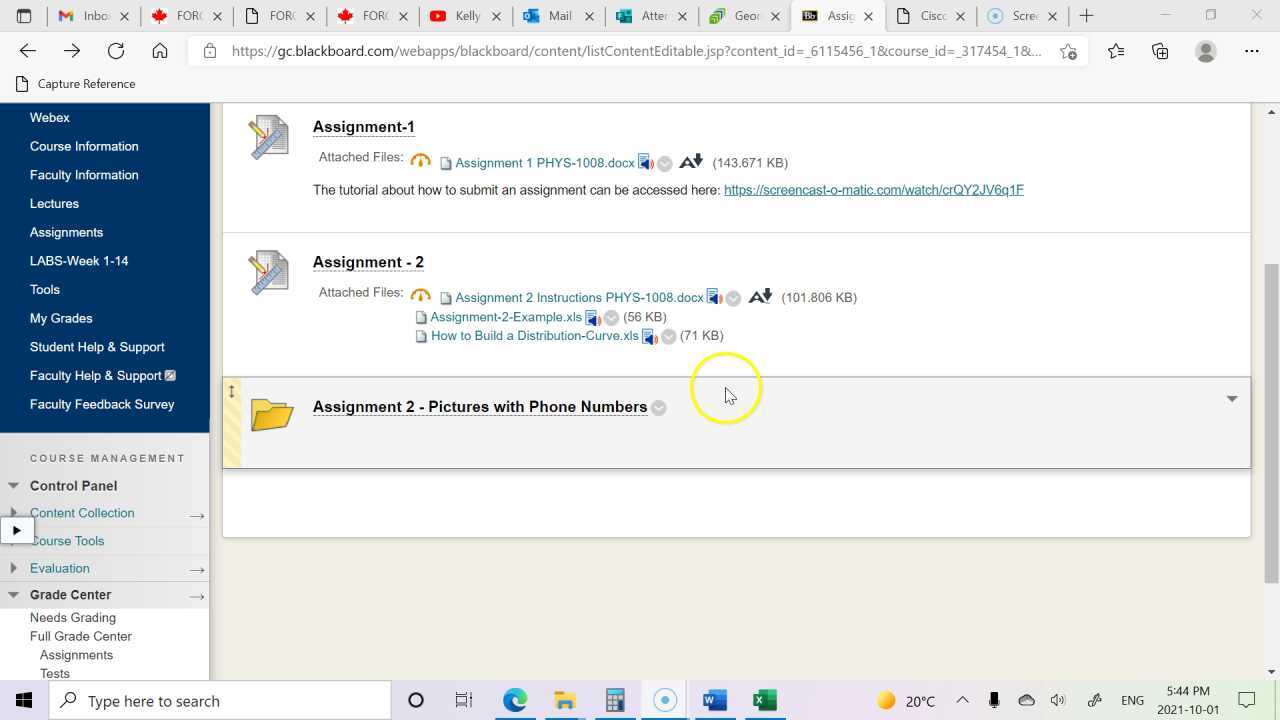Screen dimensions: 1280x720
Task: Open options circle next to Assignment 1 PHYS-1008.docx
Action: click(664, 163)
